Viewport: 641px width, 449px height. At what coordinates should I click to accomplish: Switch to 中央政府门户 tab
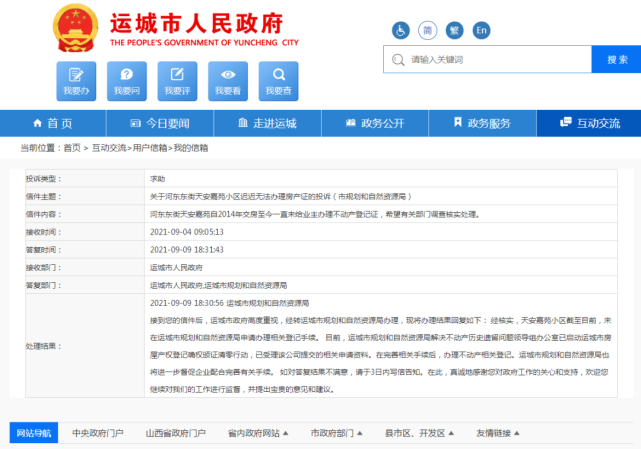click(x=98, y=433)
